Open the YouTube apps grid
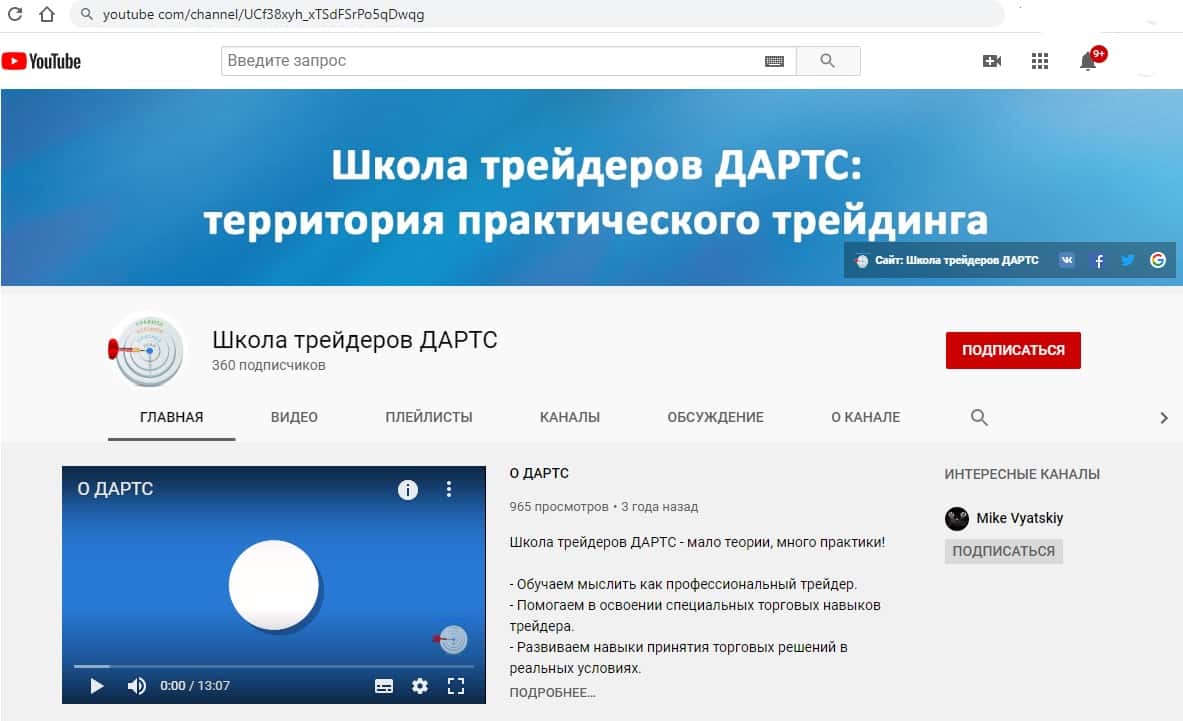The height and width of the screenshot is (721, 1183). [x=1040, y=61]
